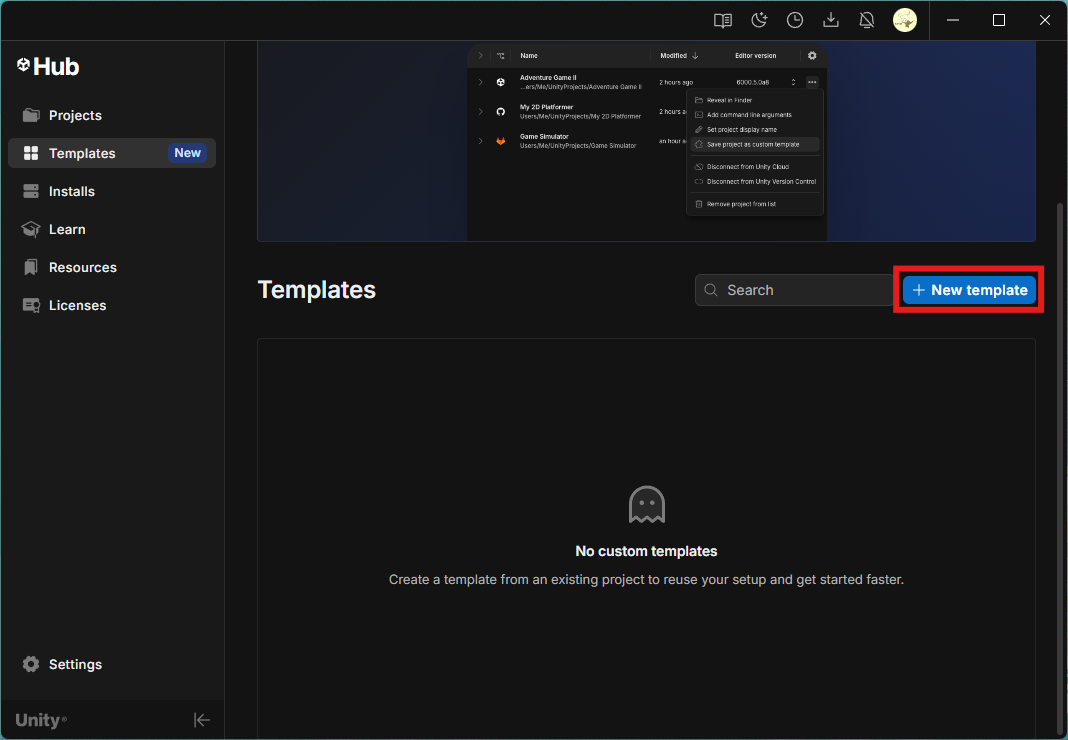Viewport: 1068px width, 740px height.
Task: Click the New badge on Templates
Action: [187, 153]
